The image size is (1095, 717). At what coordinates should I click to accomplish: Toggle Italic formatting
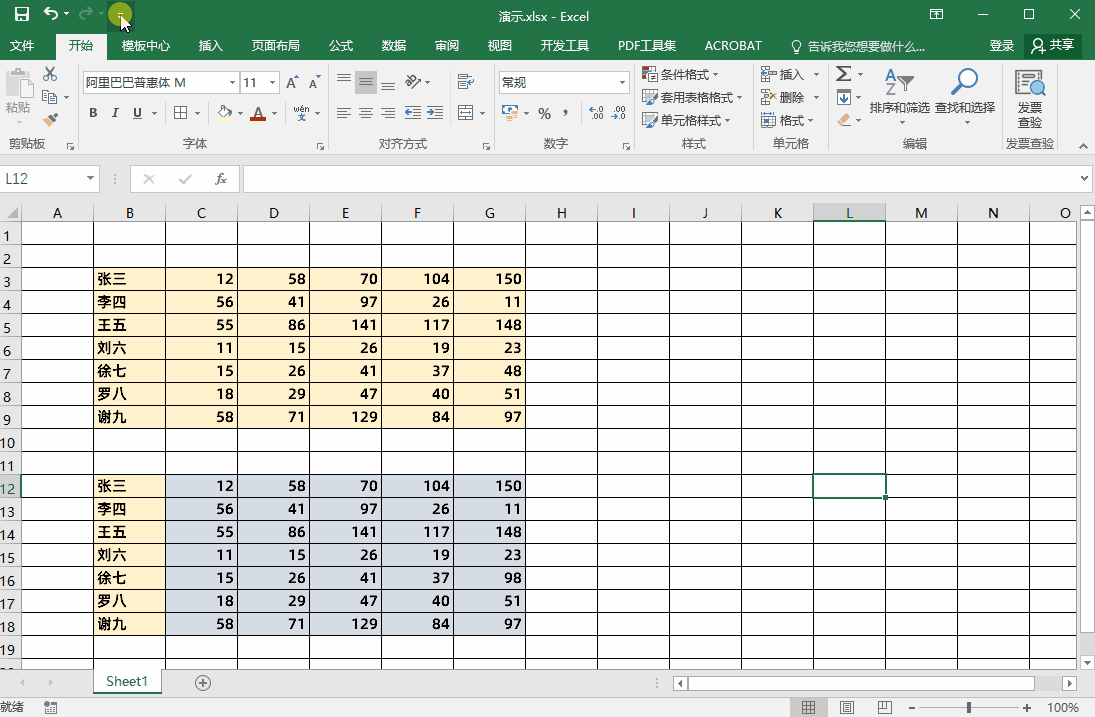115,113
